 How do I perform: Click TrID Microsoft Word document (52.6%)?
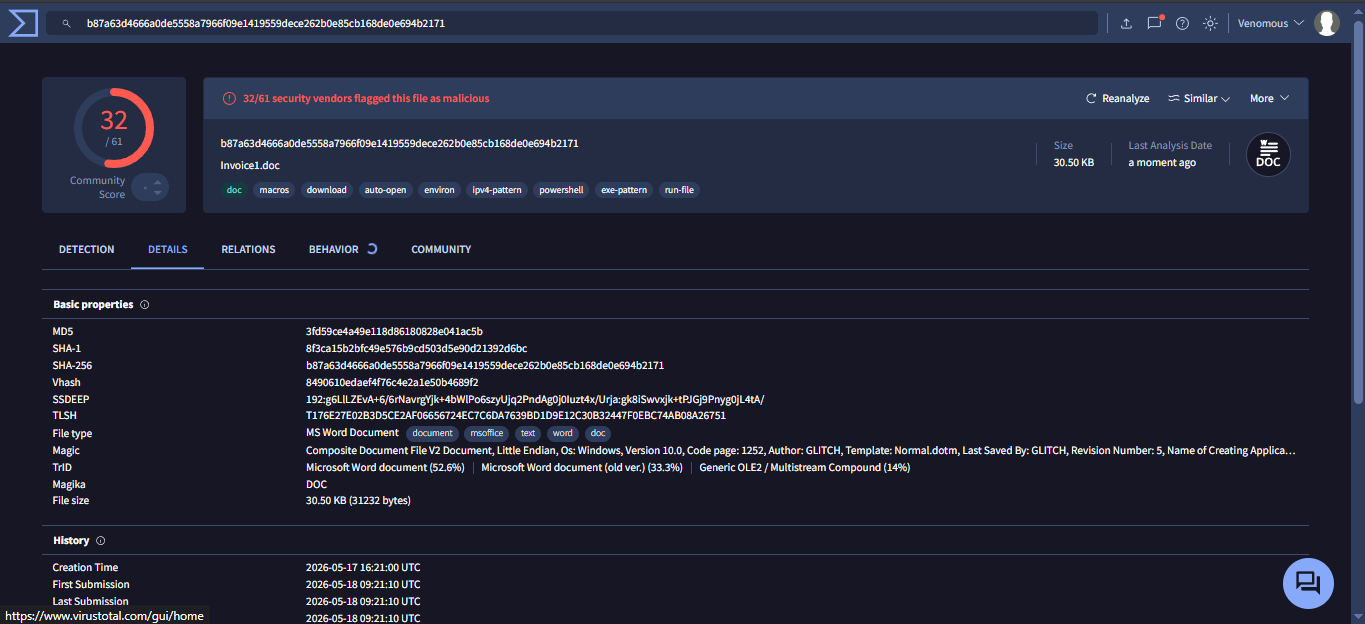pos(385,467)
